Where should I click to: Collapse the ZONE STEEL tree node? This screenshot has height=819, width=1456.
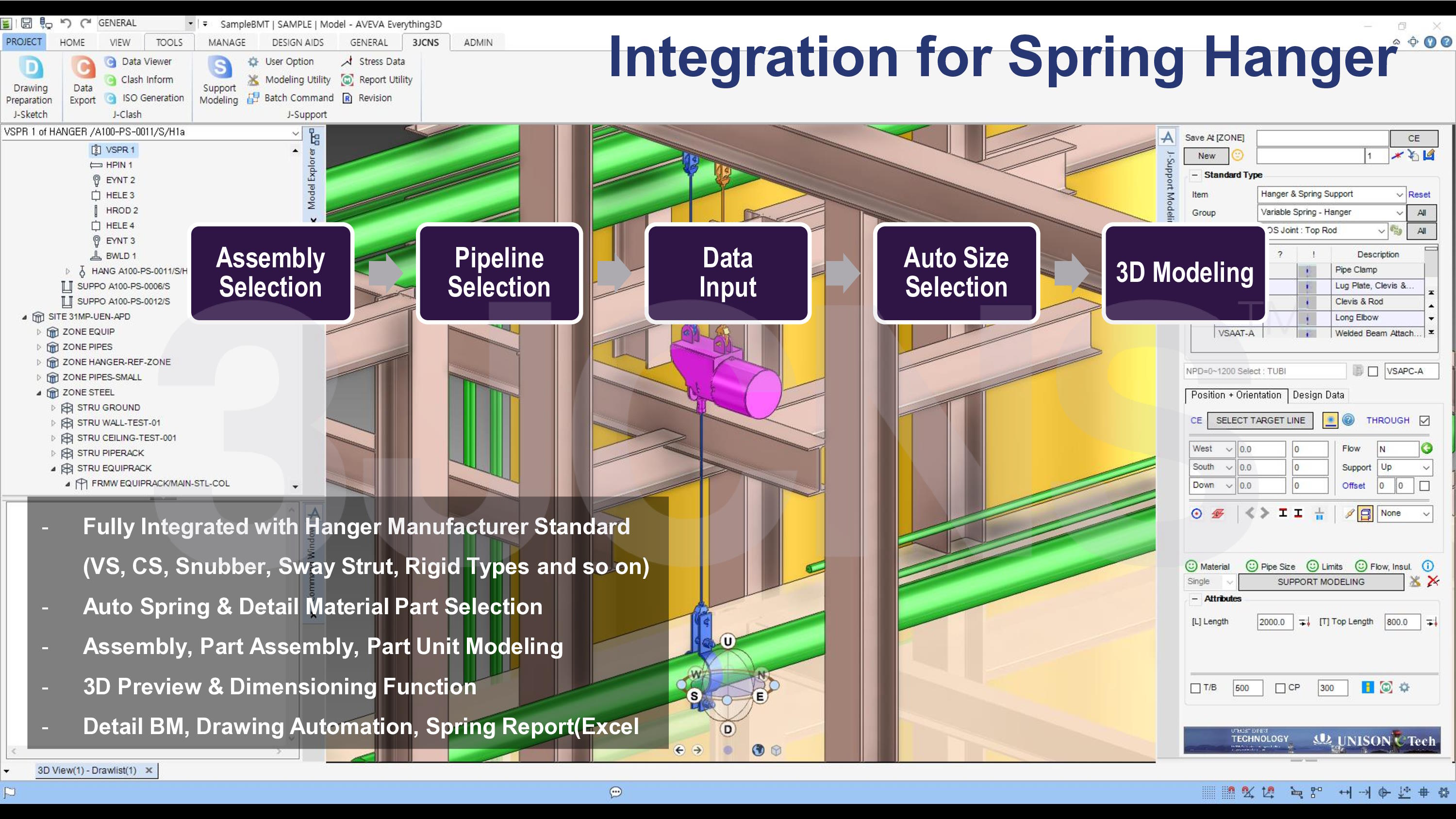[39, 392]
